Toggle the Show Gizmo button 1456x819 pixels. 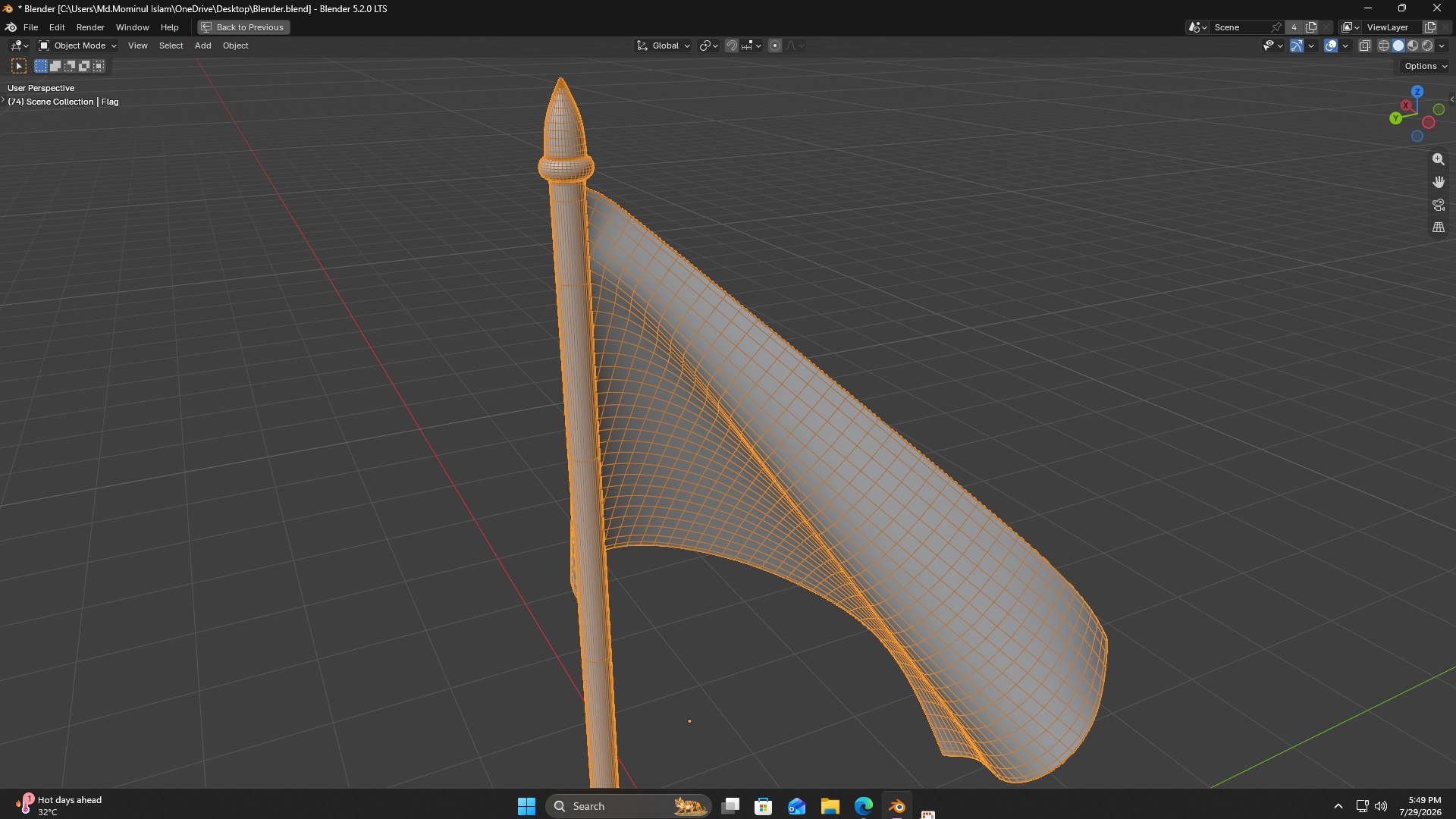[1297, 45]
